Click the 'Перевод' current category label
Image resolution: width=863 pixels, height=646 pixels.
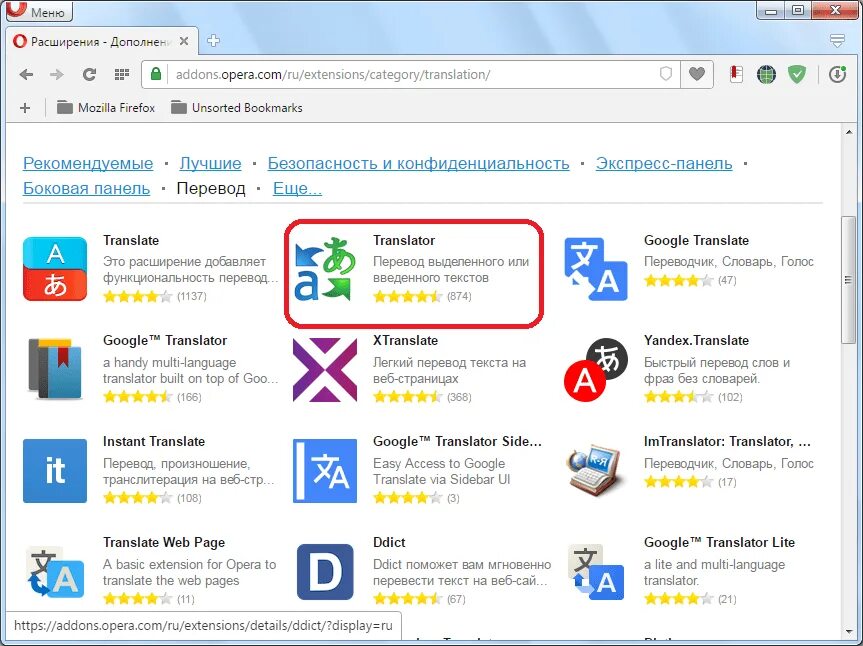click(x=211, y=188)
